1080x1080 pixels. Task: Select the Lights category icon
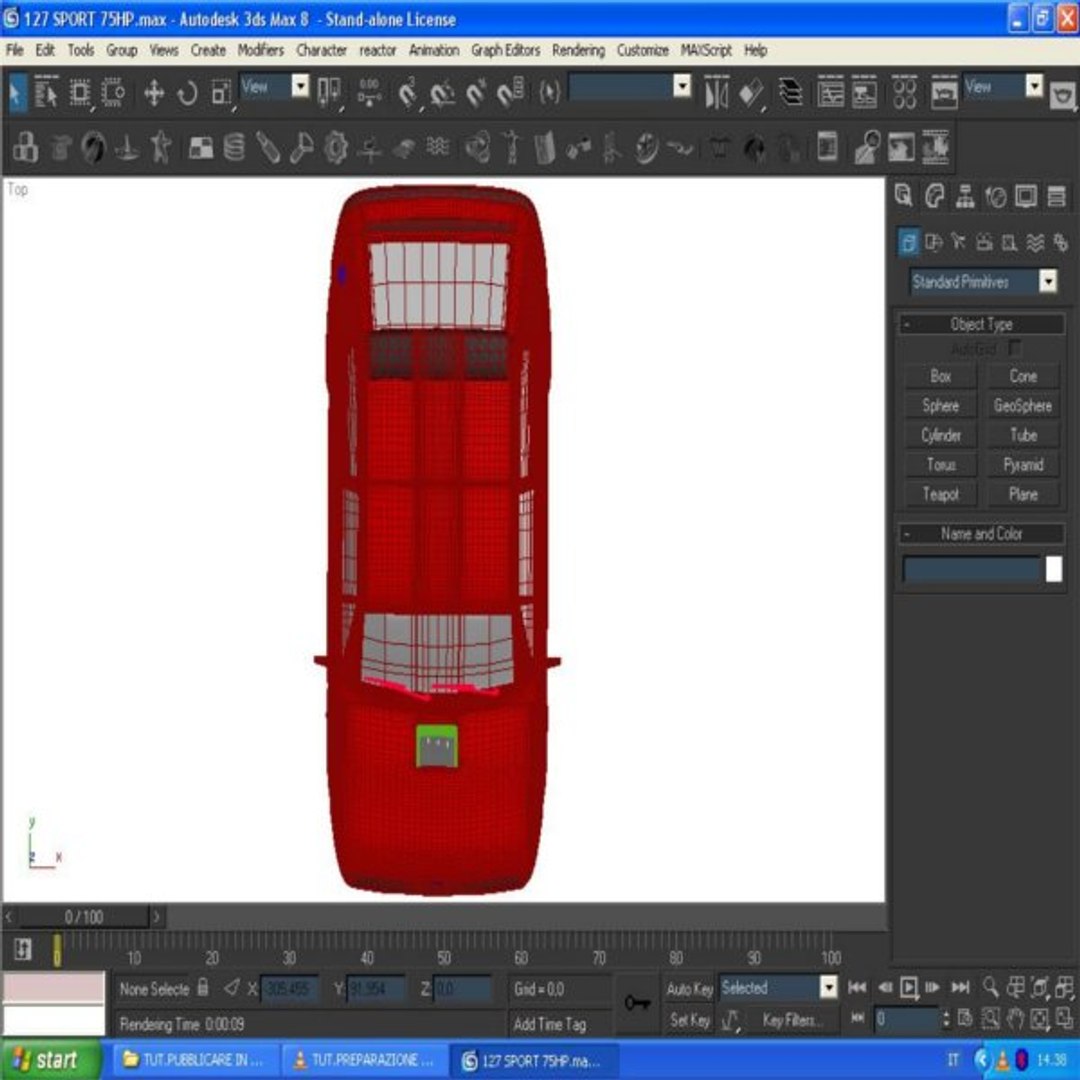(x=959, y=242)
